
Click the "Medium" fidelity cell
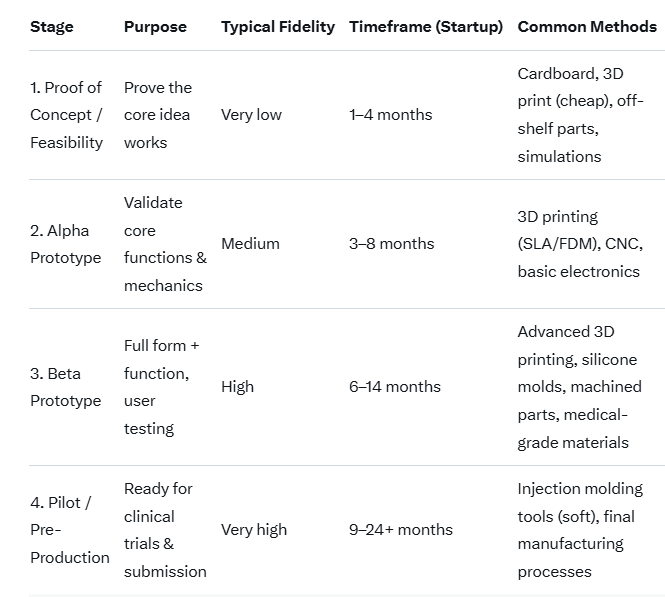point(249,244)
